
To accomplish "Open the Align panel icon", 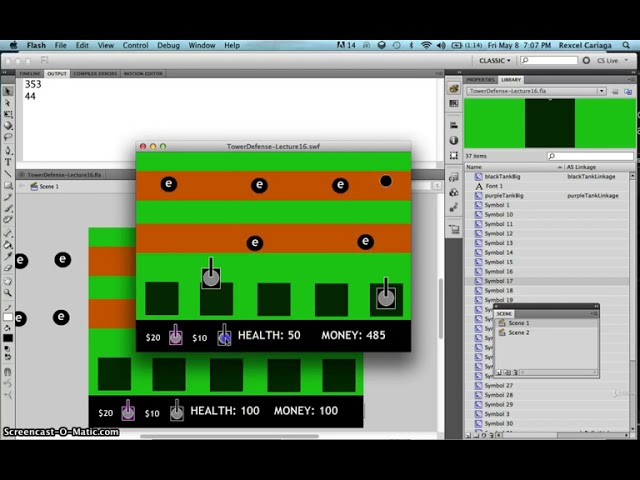I will coord(453,125).
